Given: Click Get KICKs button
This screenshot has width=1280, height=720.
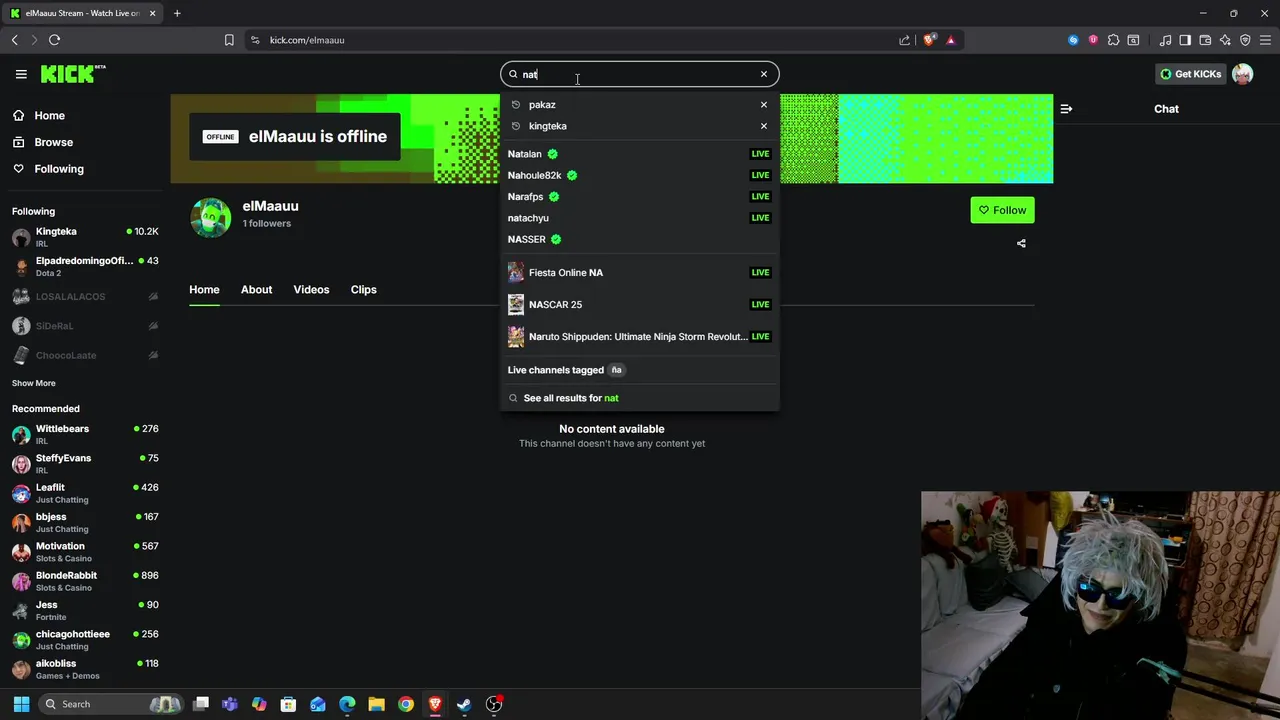Looking at the screenshot, I should tap(1190, 74).
